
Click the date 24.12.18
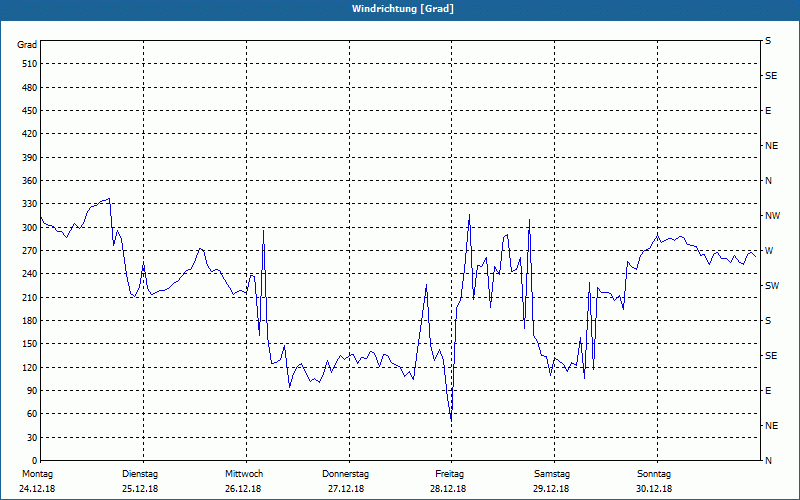(37, 489)
